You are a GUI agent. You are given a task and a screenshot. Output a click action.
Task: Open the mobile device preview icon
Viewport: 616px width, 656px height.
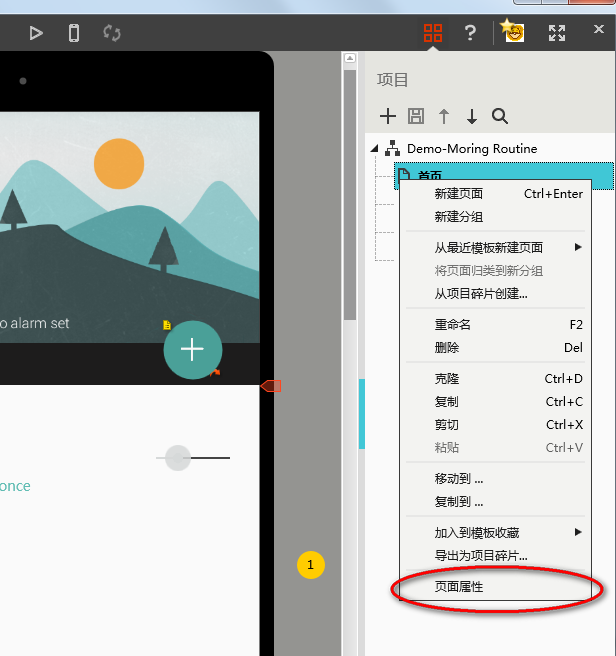[x=74, y=33]
